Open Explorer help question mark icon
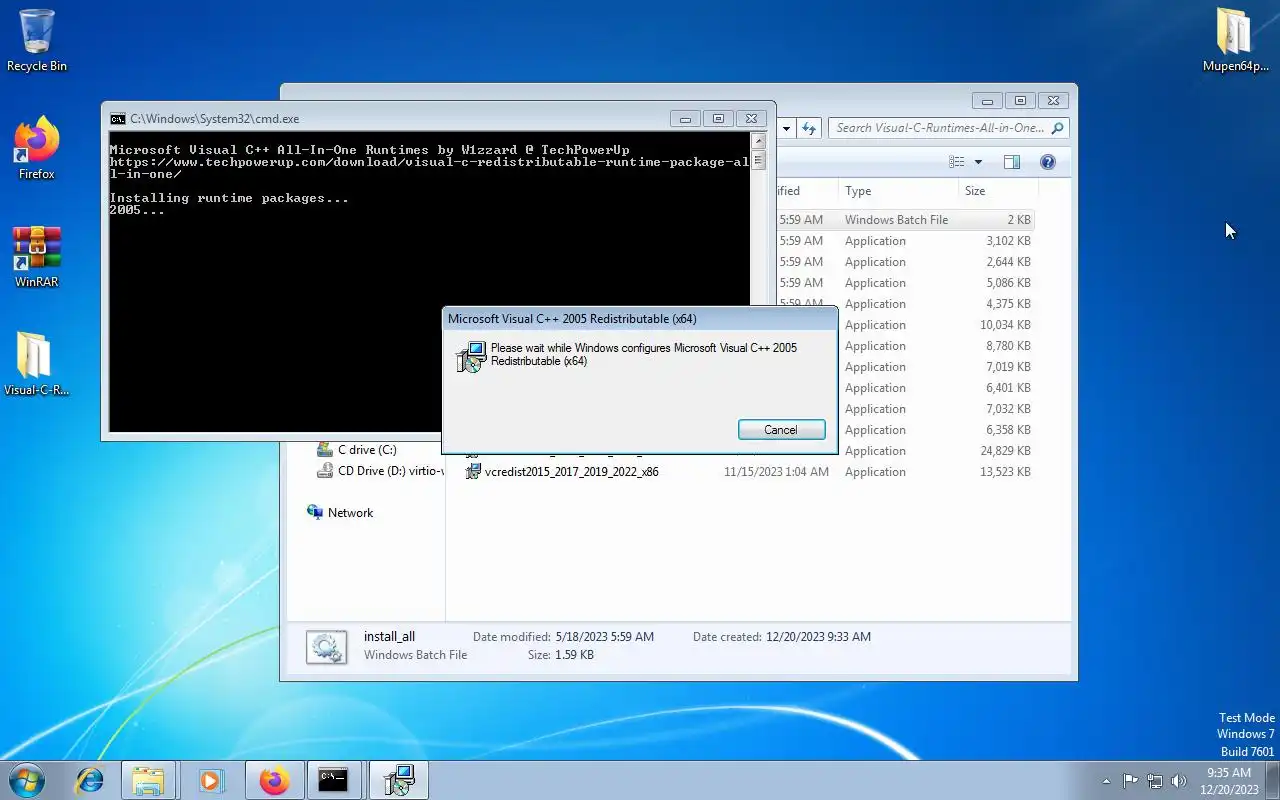 pyautogui.click(x=1048, y=162)
